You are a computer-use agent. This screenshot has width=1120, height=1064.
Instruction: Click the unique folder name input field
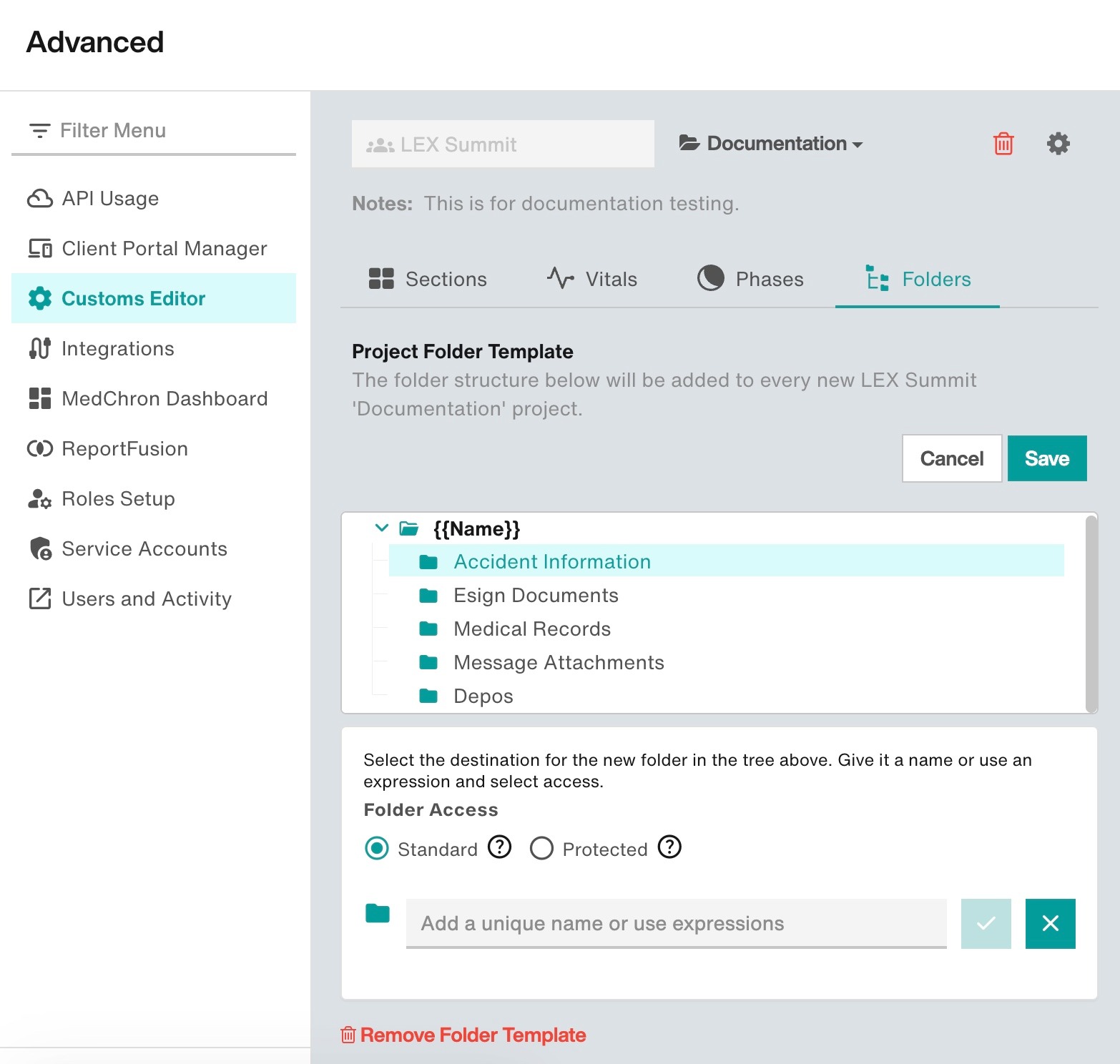click(x=677, y=924)
